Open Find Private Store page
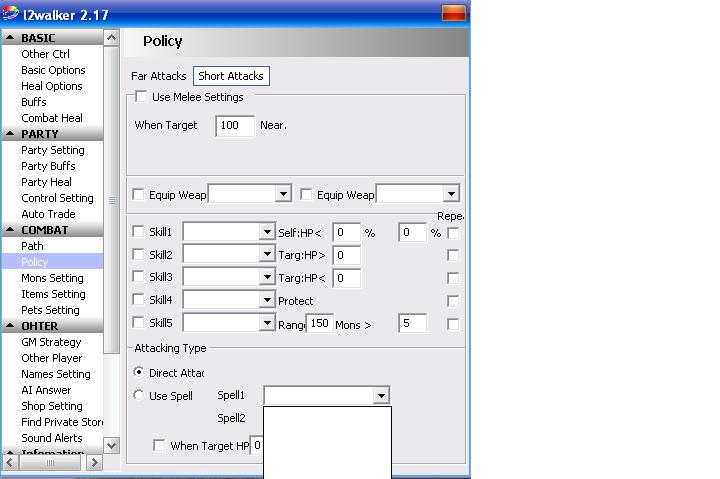Image resolution: width=720 pixels, height=479 pixels. point(62,422)
